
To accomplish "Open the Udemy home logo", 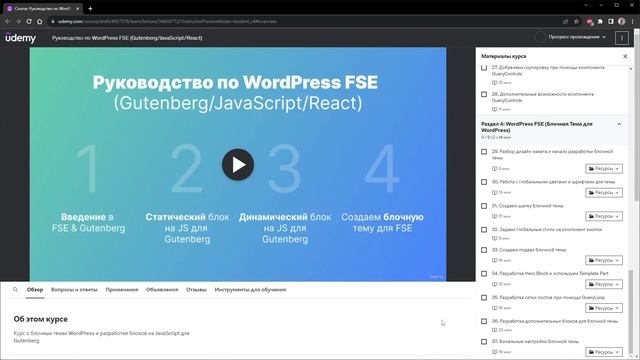I will pos(21,38).
